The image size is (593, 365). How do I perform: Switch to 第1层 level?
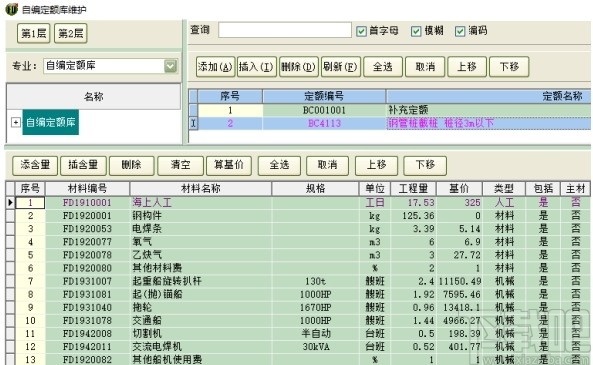pos(34,33)
